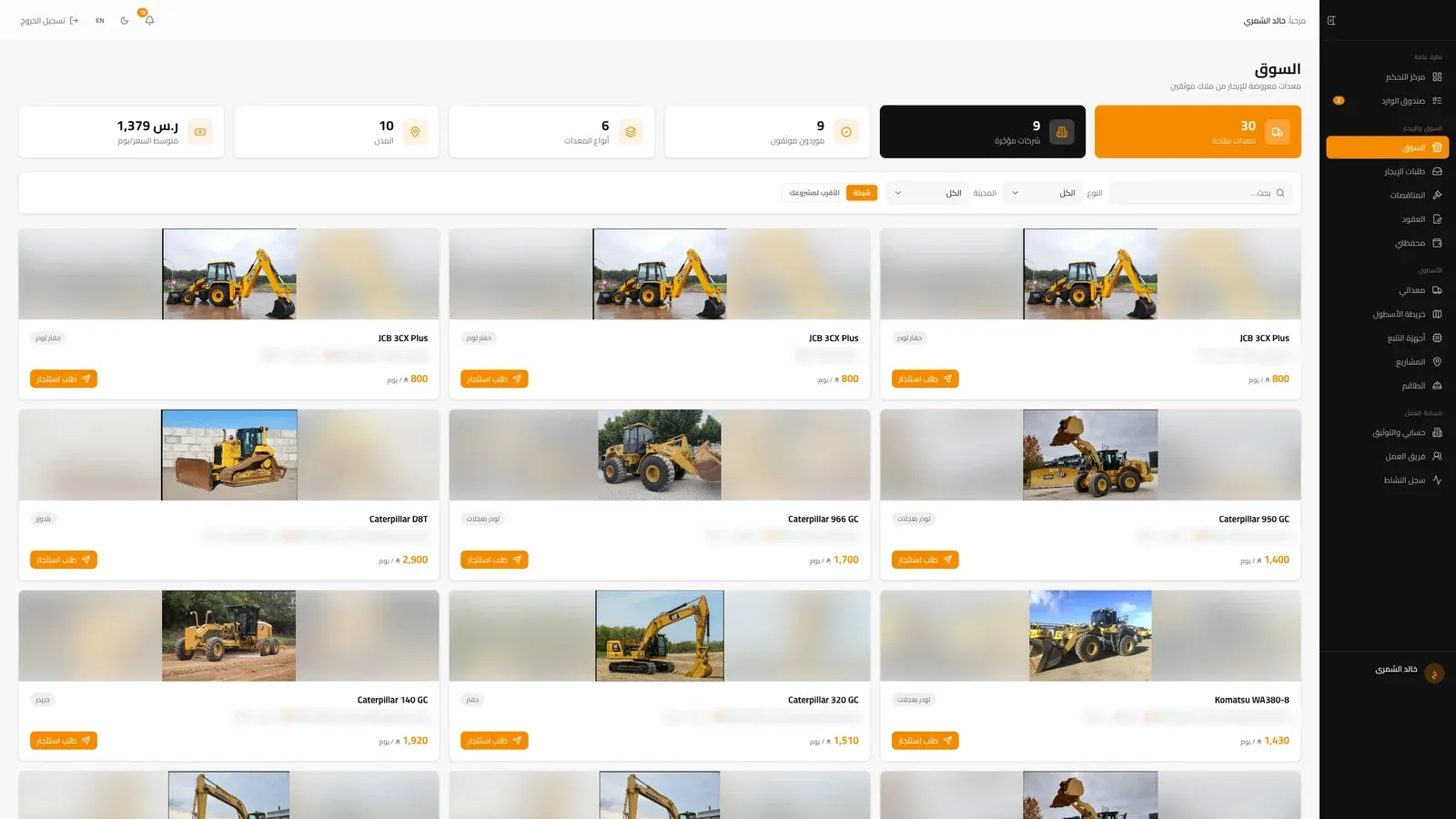Click the location icon on المدن card
This screenshot has width=1456, height=819.
pos(415,132)
